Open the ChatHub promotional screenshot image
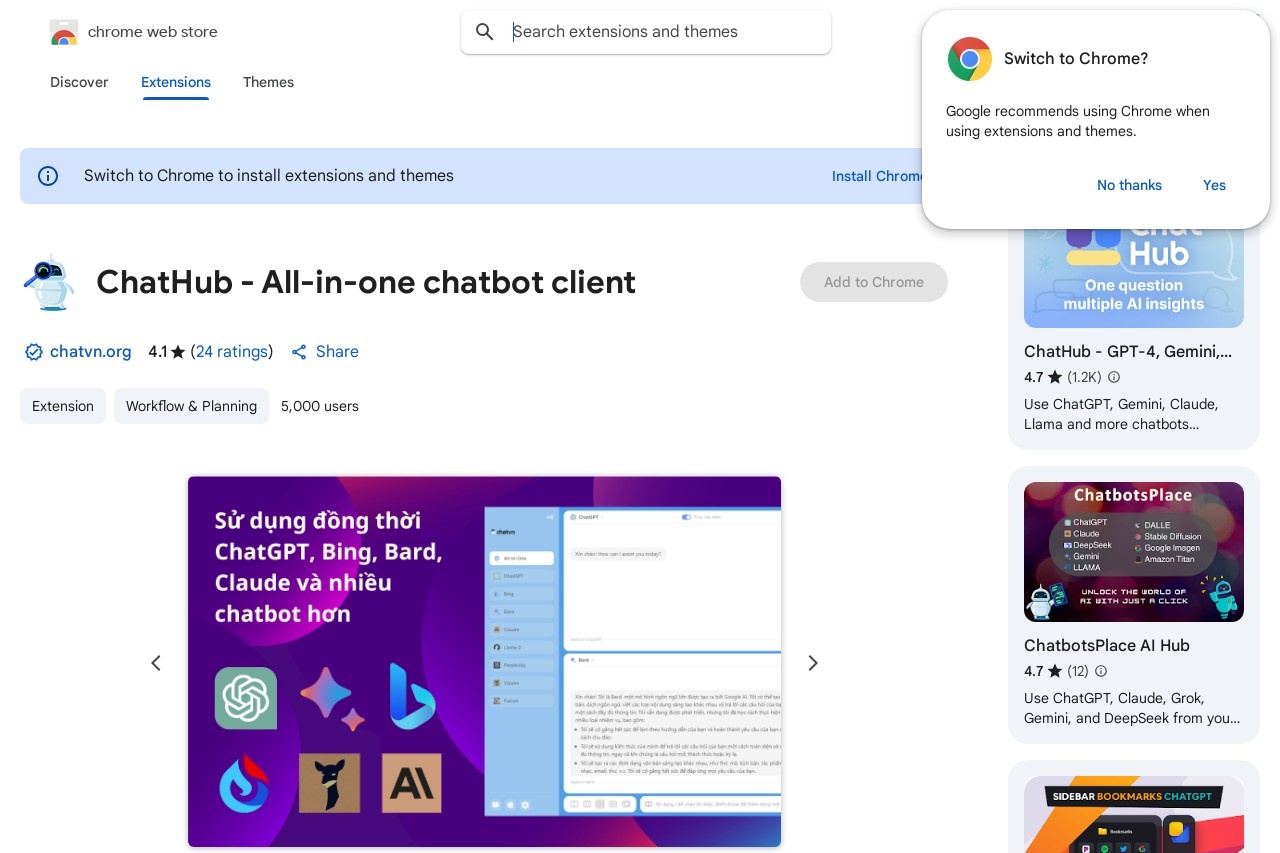Viewport: 1280px width, 853px height. pyautogui.click(x=484, y=662)
